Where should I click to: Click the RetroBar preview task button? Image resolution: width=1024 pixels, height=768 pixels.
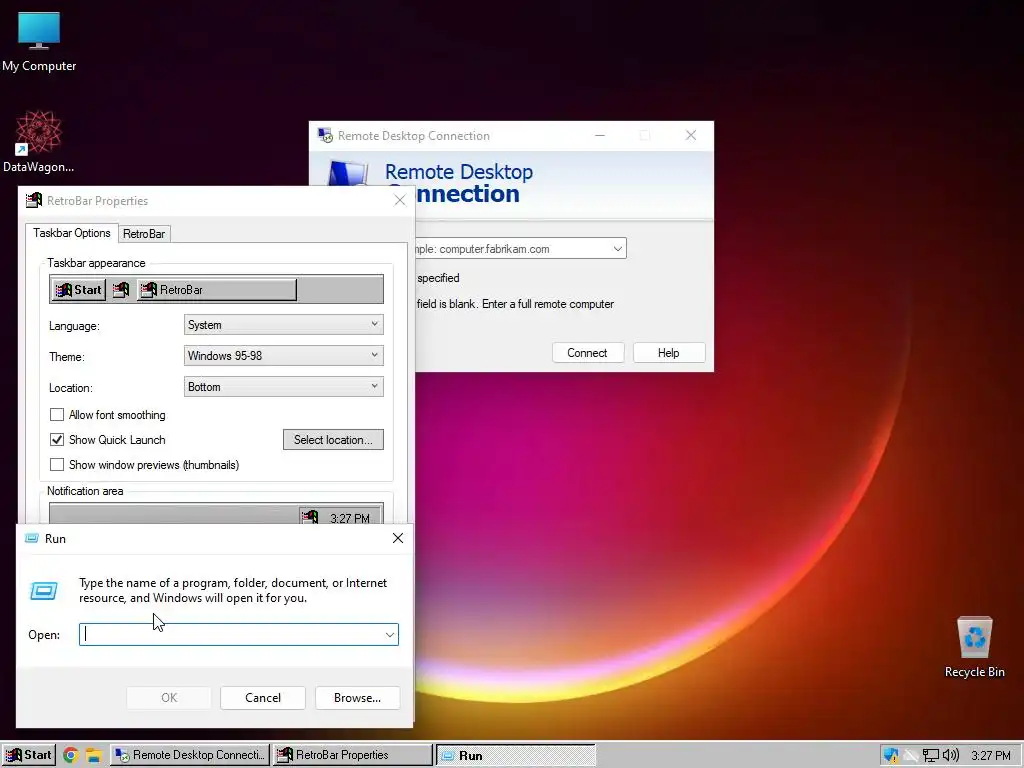(217, 289)
